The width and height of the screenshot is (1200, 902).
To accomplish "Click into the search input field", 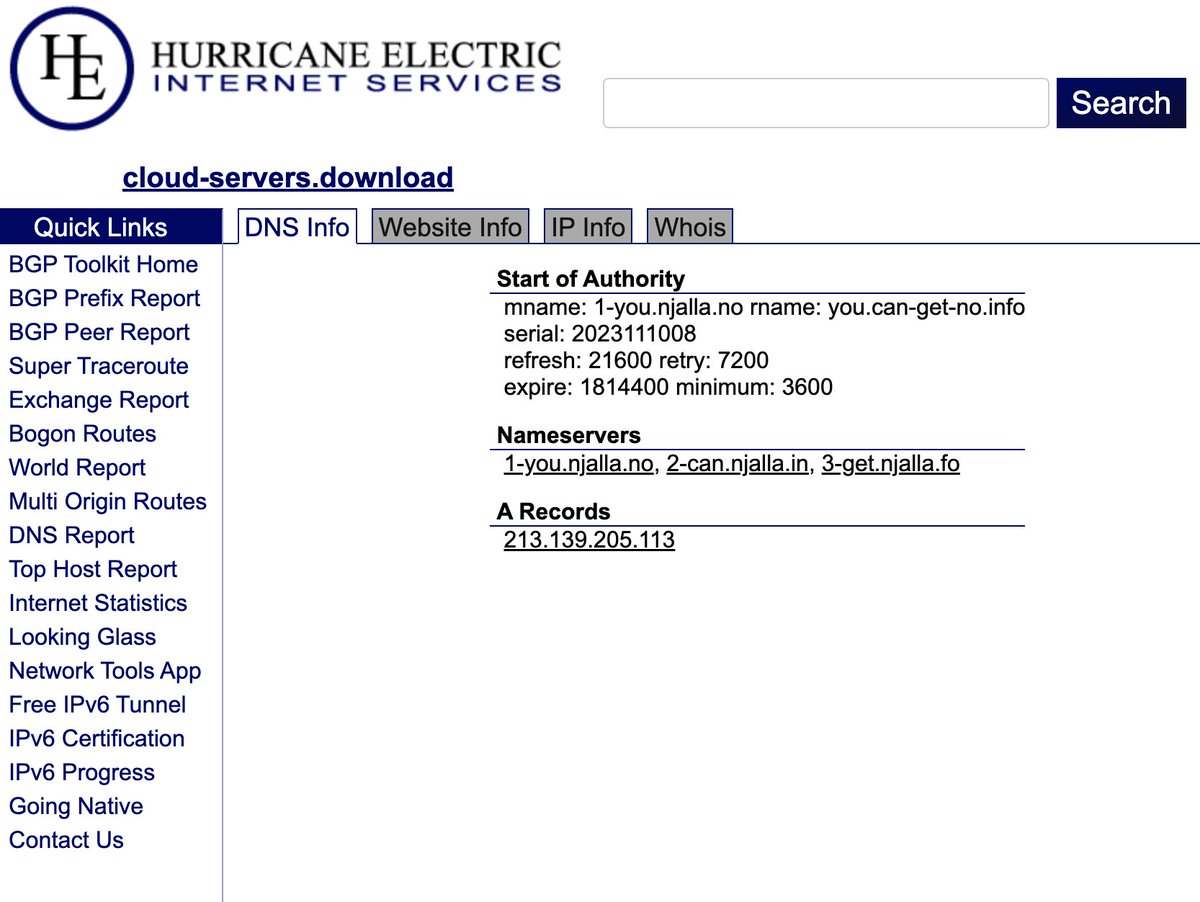I will pos(826,103).
